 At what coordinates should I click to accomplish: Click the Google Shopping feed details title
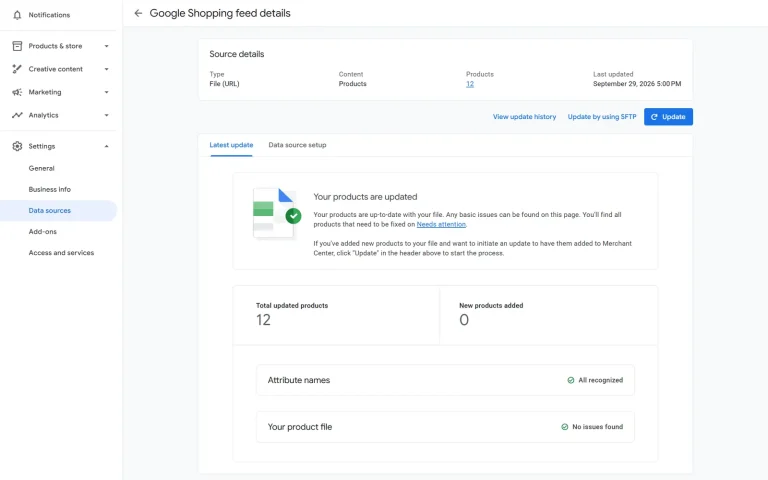tap(220, 13)
